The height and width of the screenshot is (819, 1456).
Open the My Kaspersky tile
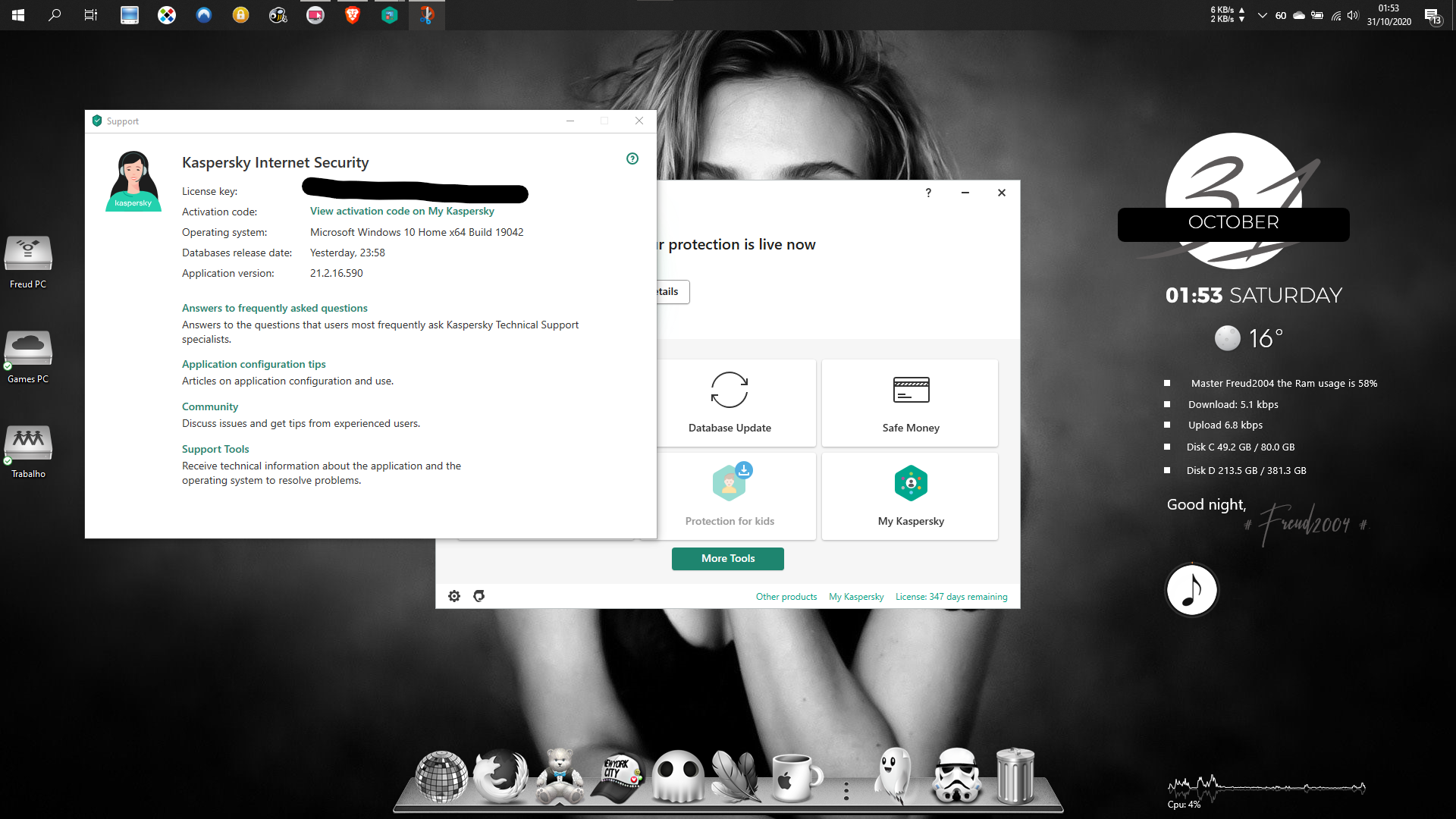(x=910, y=496)
